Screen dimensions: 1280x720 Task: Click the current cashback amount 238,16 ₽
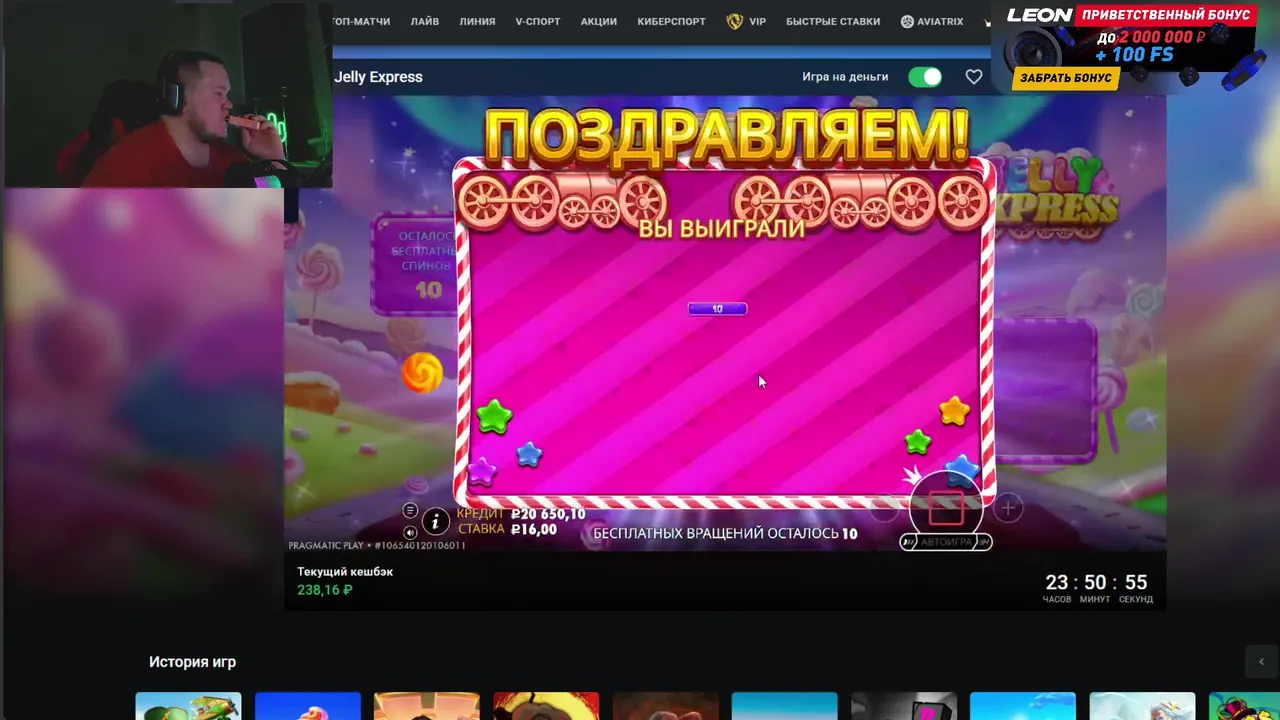point(325,590)
